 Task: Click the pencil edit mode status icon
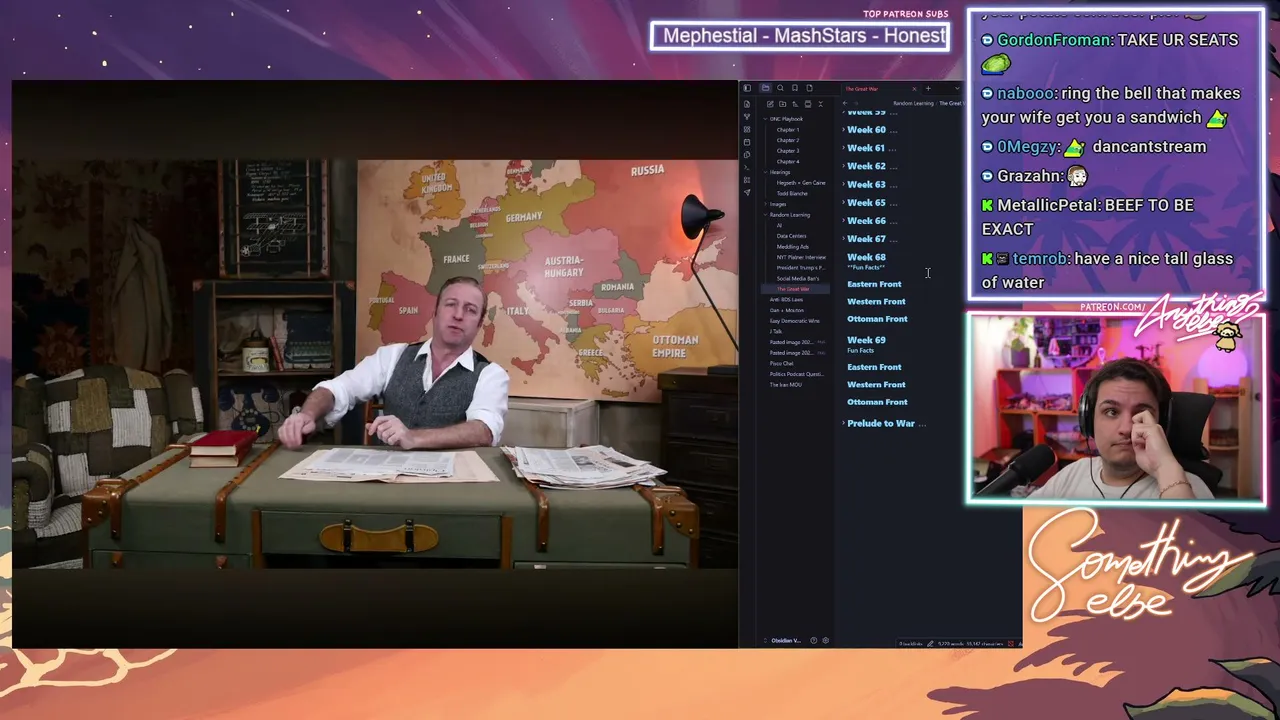[931, 643]
